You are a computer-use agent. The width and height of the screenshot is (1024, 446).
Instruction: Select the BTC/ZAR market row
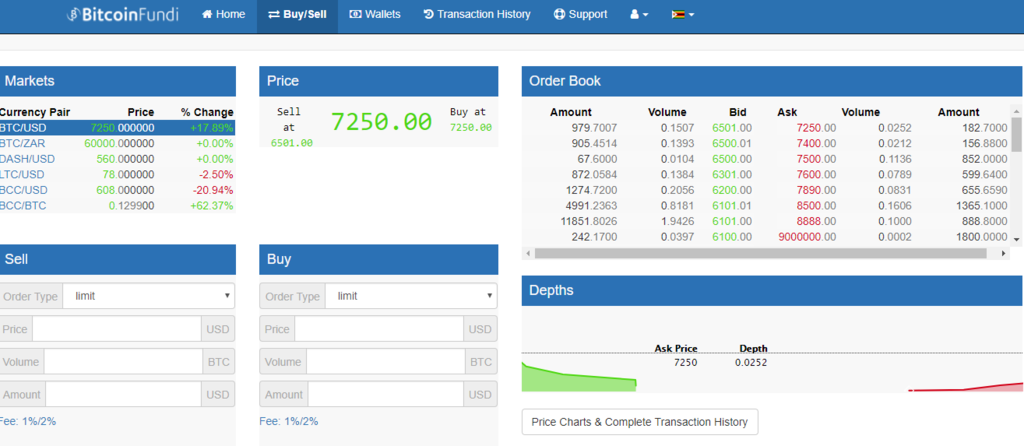(117, 144)
